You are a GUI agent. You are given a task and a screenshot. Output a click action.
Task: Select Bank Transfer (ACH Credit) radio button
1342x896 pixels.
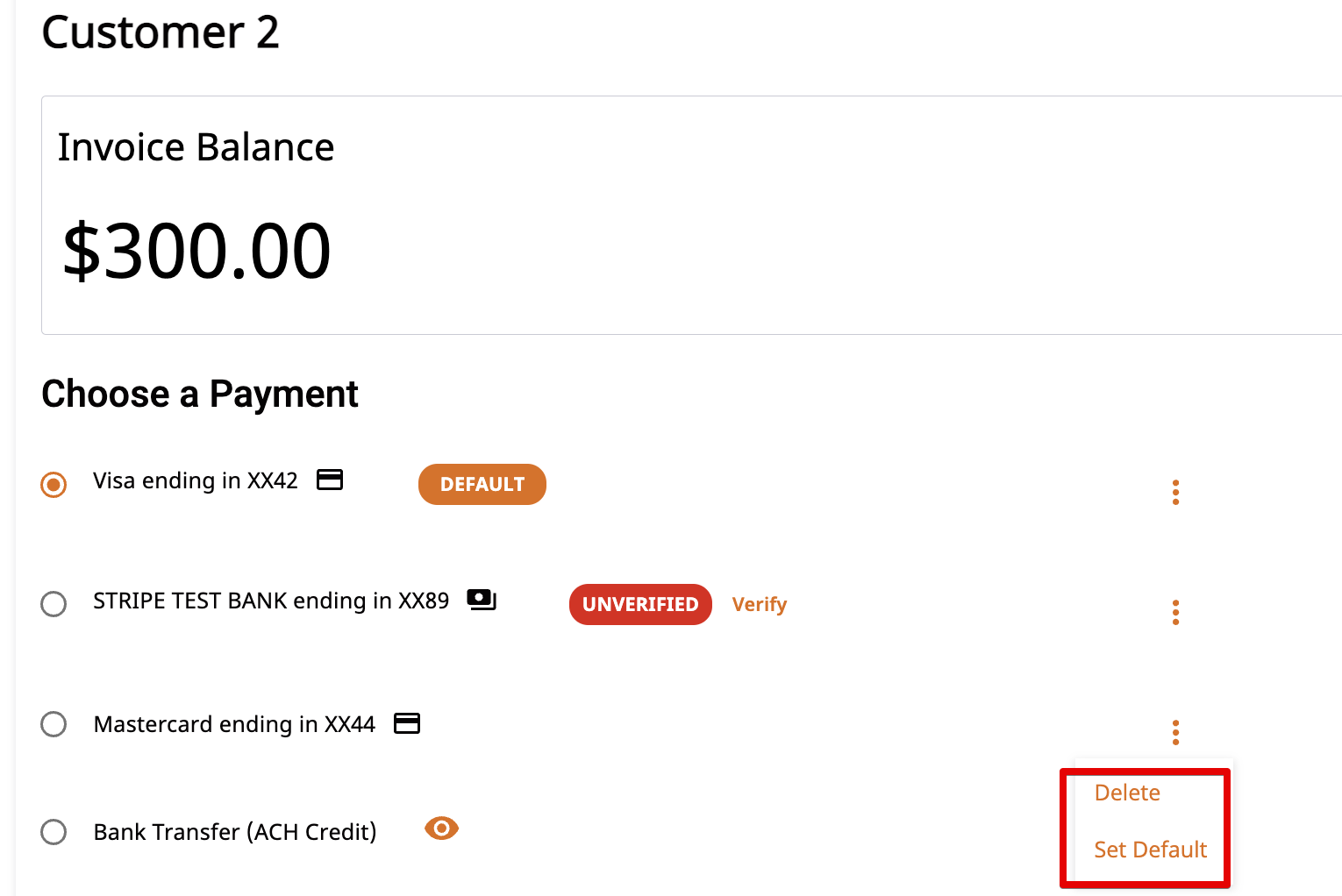[54, 832]
